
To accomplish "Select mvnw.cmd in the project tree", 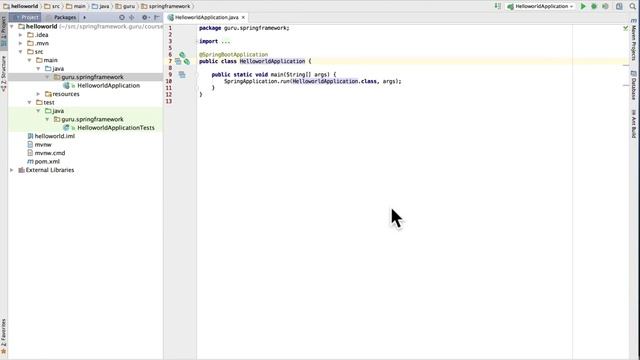I will tap(50, 153).
